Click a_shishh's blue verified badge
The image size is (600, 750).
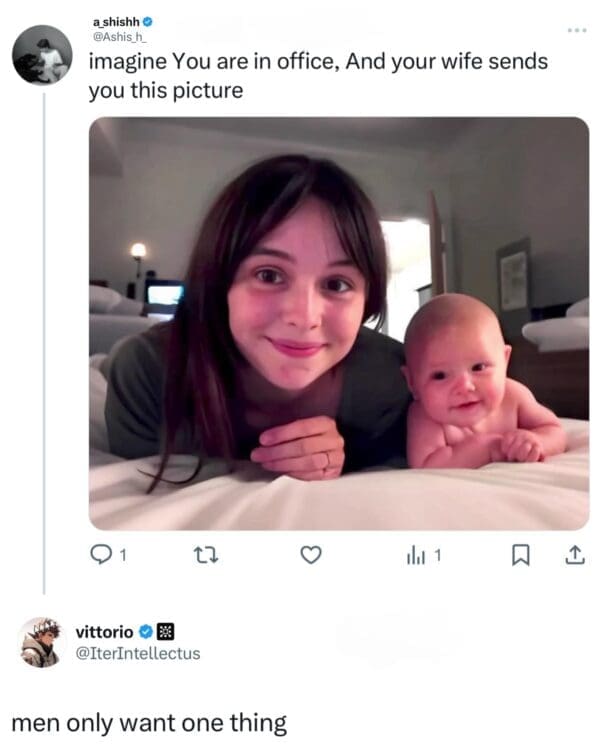point(148,20)
